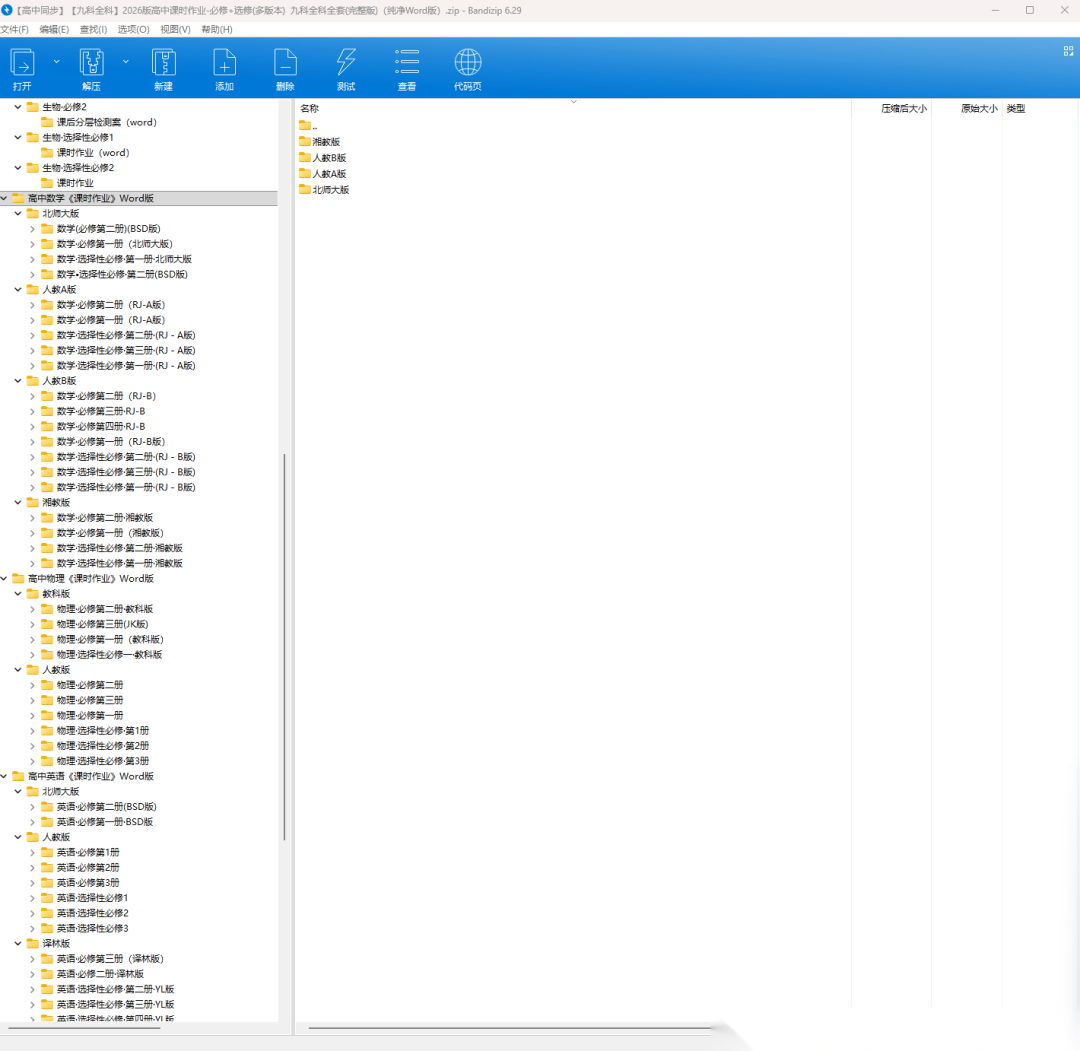Run the 测试 (Test) archive icon
1080x1051 pixels.
pyautogui.click(x=346, y=68)
